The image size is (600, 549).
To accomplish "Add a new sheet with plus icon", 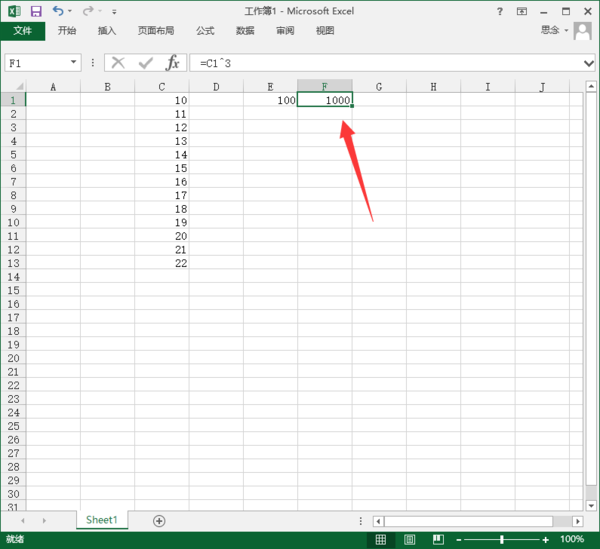I will [x=158, y=521].
